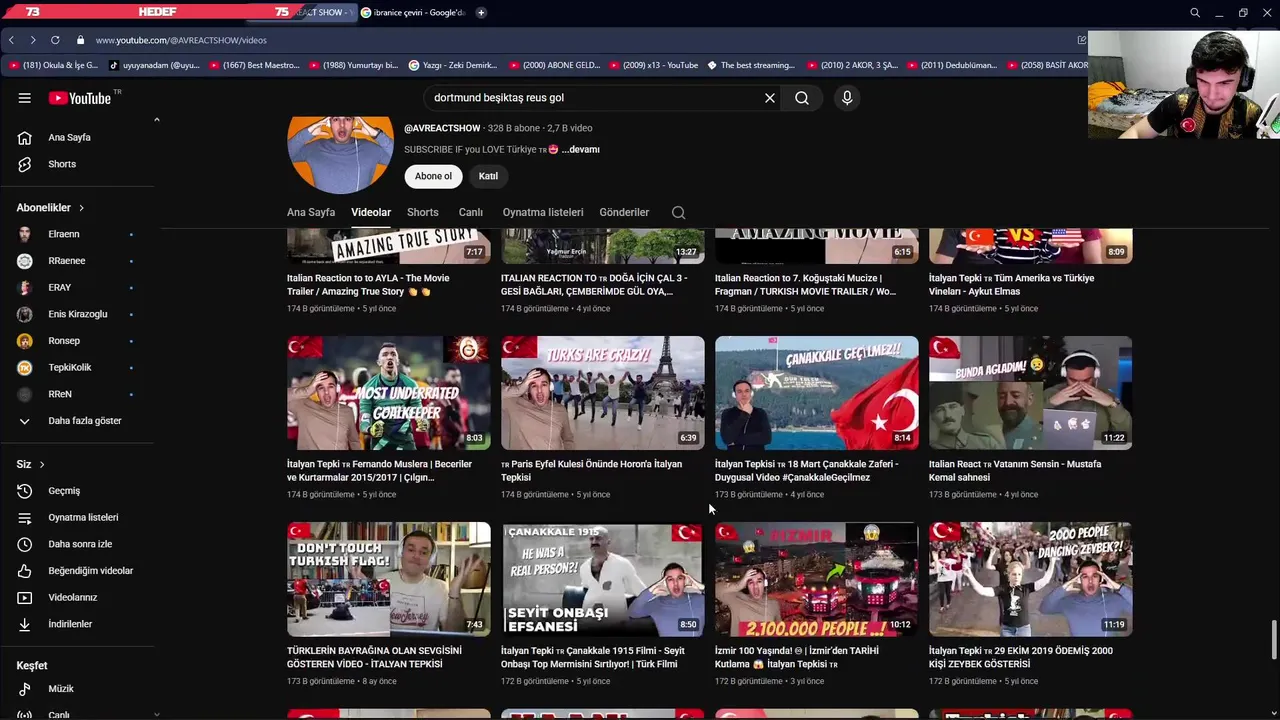Switch to channel Oynatma listeleri tab
This screenshot has width=1280, height=720.
pos(543,212)
